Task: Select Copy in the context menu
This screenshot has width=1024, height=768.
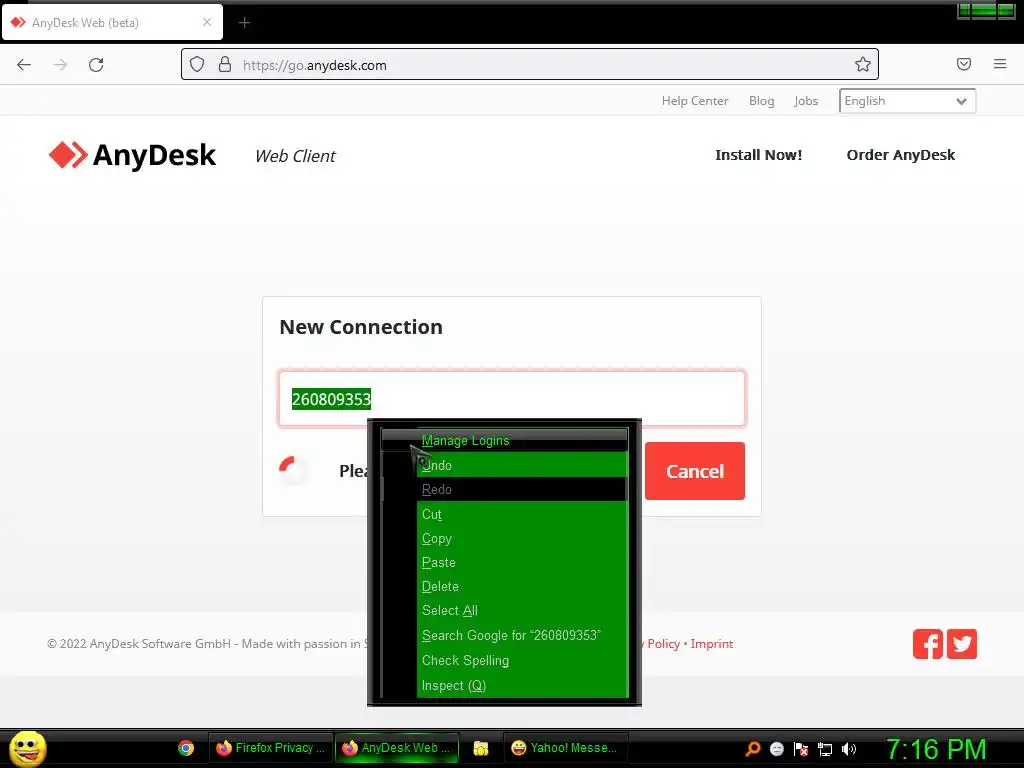Action: (504, 538)
